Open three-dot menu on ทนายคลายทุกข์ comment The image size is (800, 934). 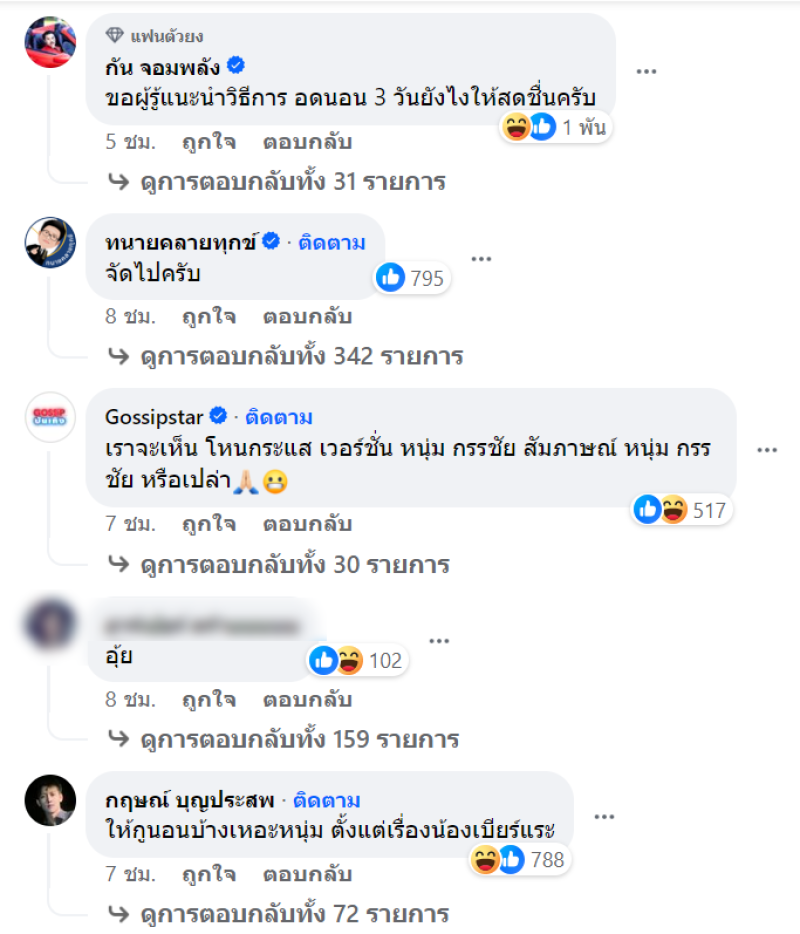point(481,259)
